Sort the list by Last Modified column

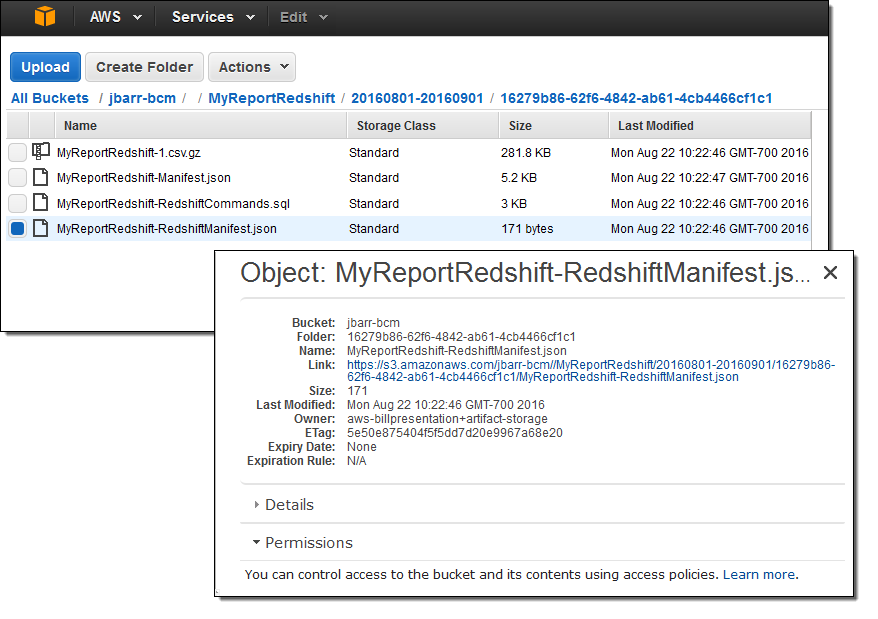coord(655,125)
